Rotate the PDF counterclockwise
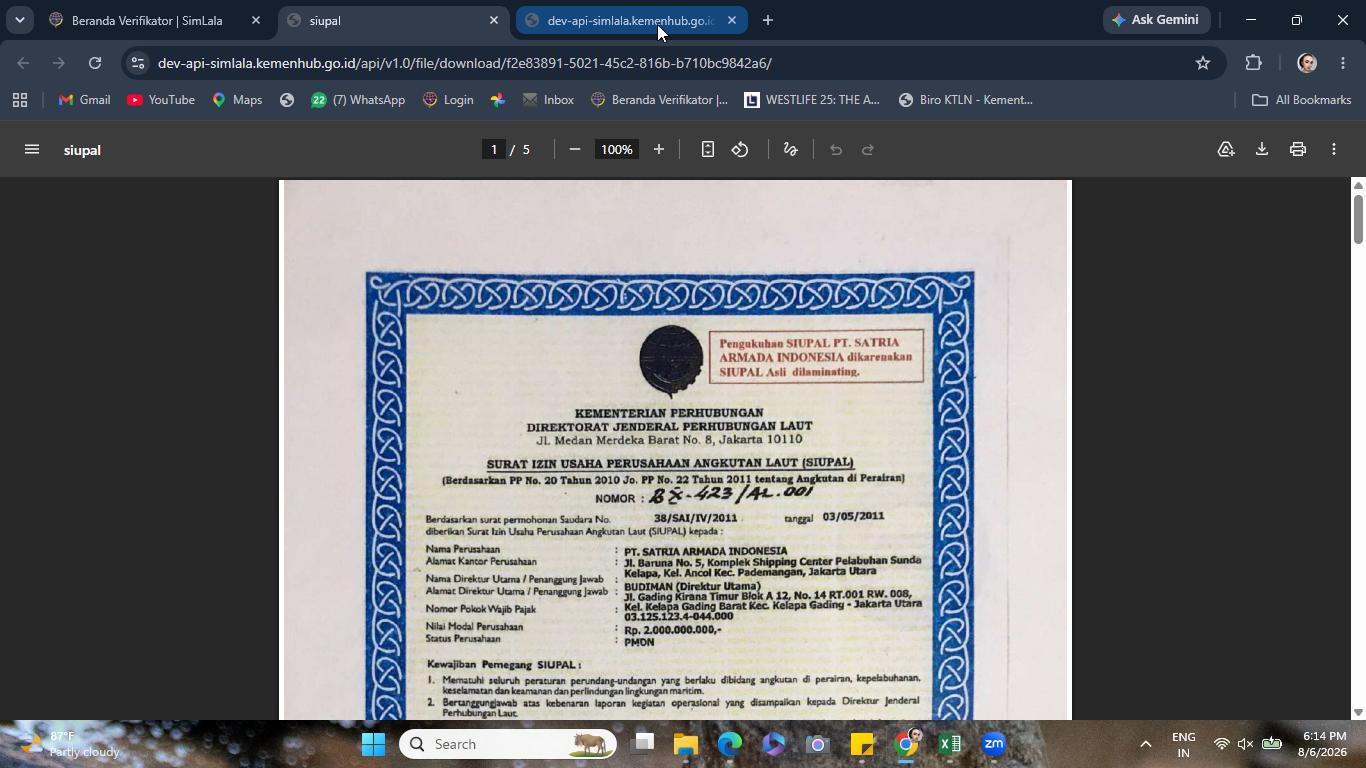Viewport: 1366px width, 768px height. 740,149
